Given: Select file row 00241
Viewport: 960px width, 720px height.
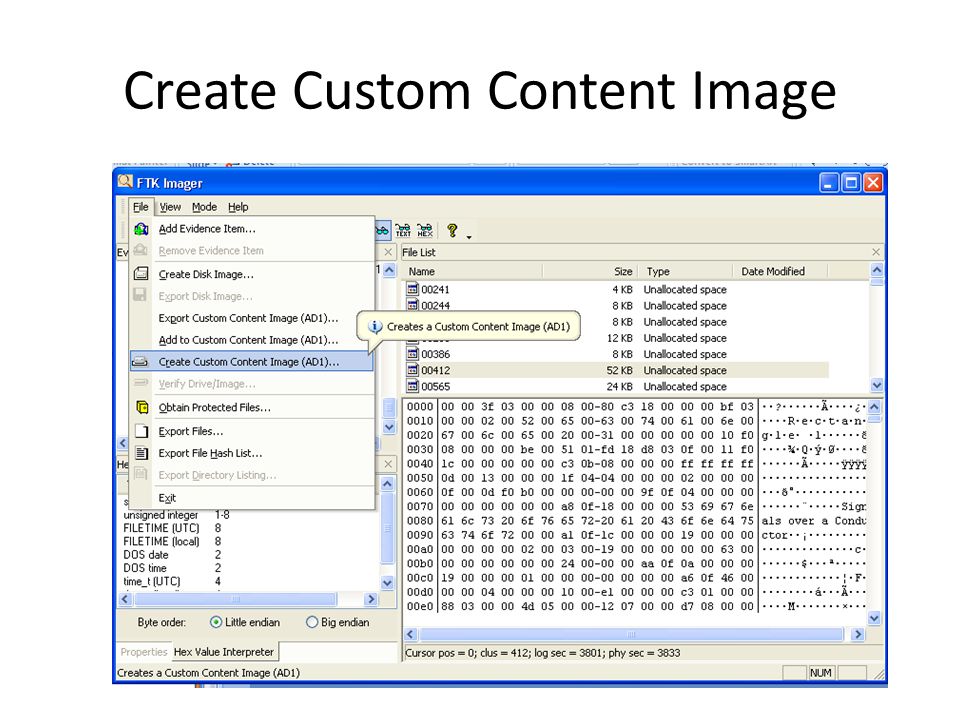Looking at the screenshot, I should click(616, 289).
